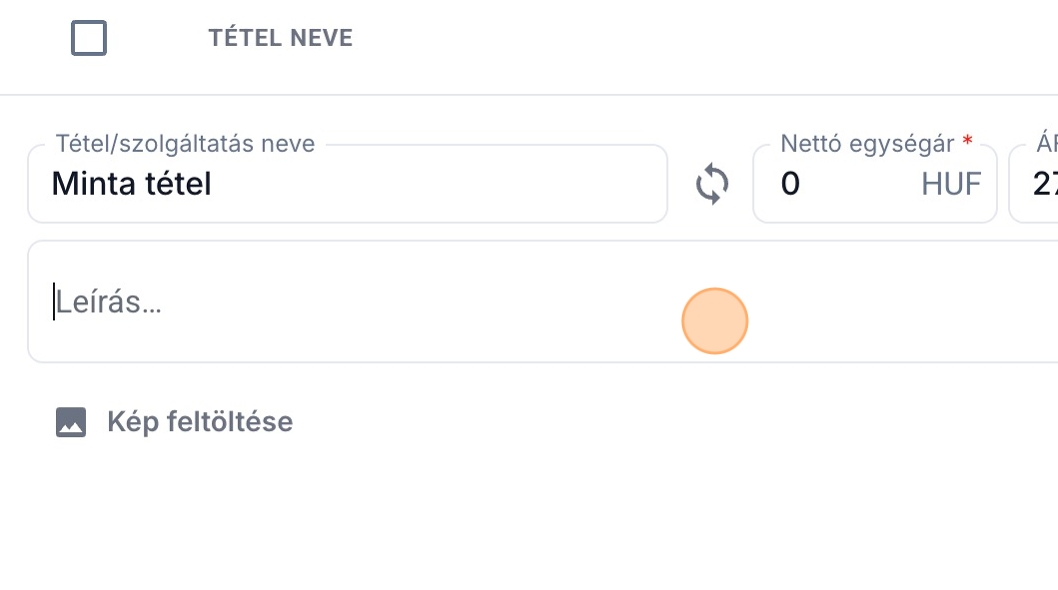Click the 'Minta tétel' text value
1058x590 pixels.
(131, 185)
